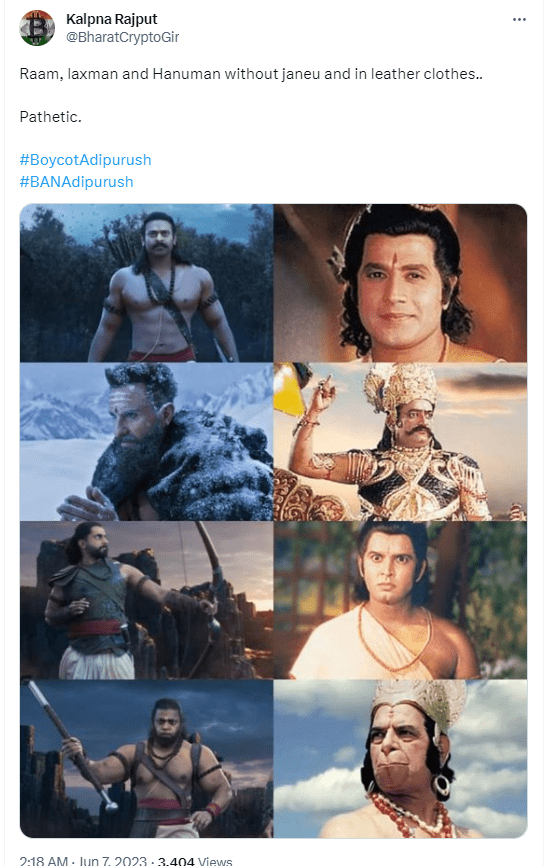The width and height of the screenshot is (552, 866).
Task: Click the 2:18 AM timestamp
Action: [44, 860]
